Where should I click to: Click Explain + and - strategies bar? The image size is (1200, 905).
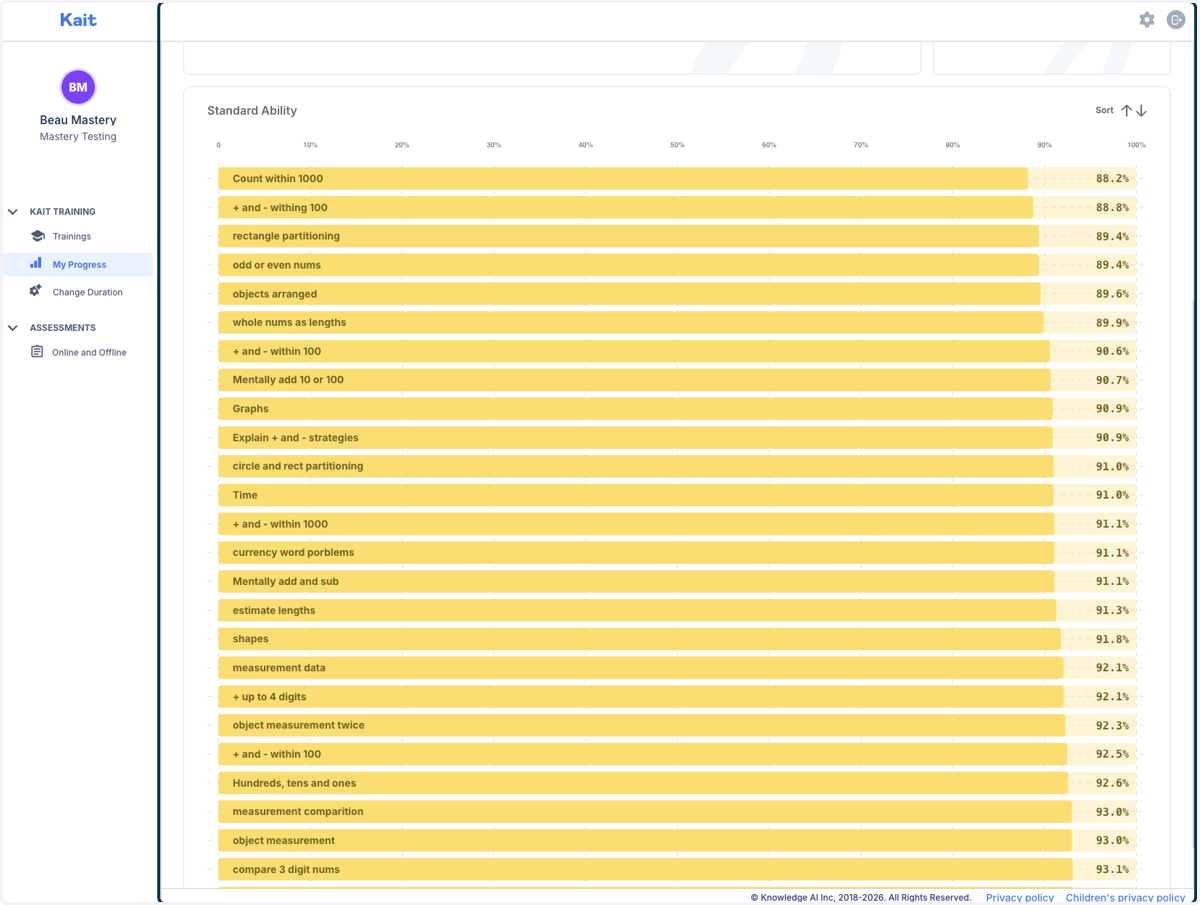[x=636, y=438]
